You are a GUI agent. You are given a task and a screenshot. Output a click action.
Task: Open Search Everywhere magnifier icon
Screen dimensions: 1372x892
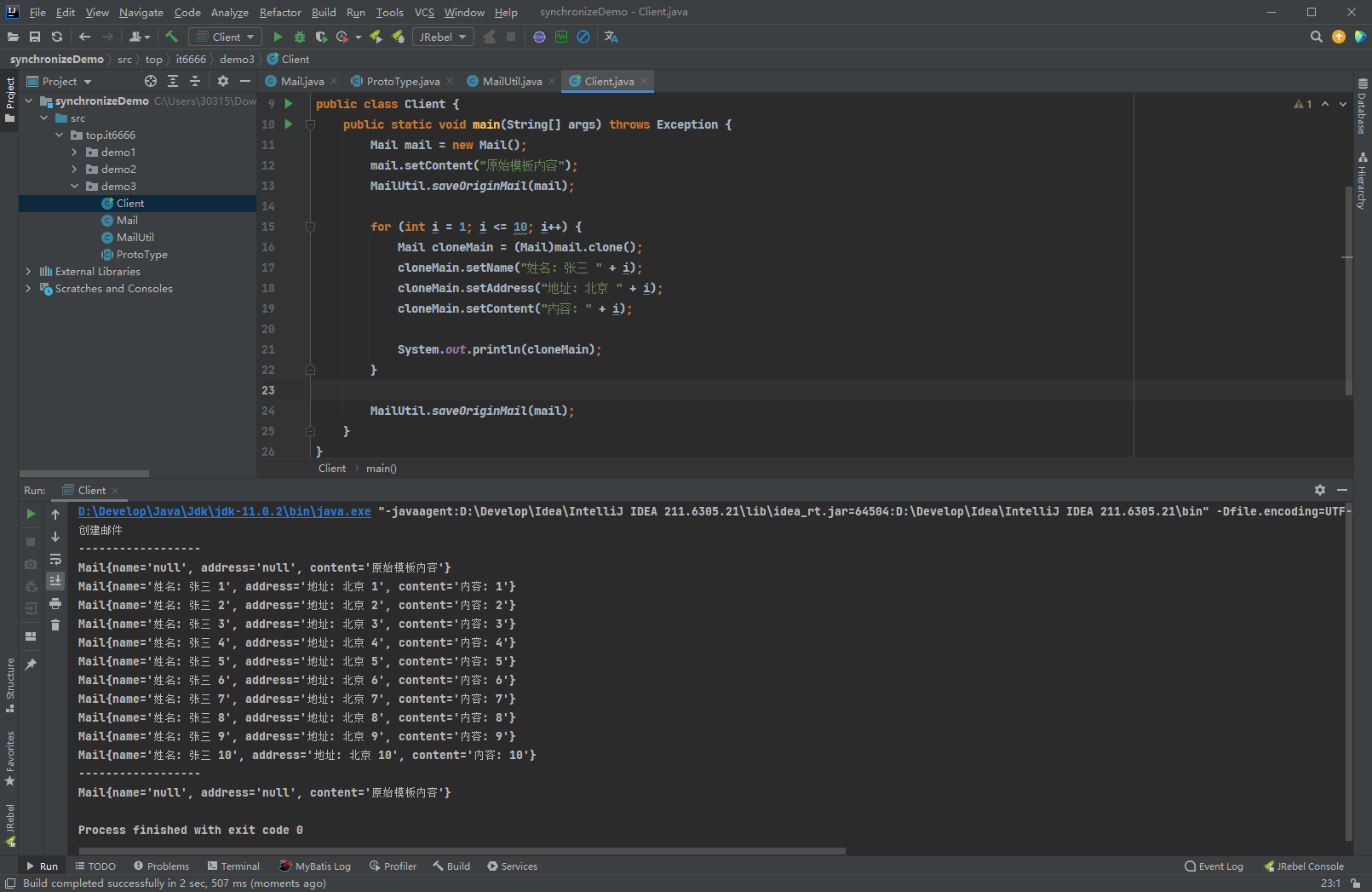(x=1316, y=37)
